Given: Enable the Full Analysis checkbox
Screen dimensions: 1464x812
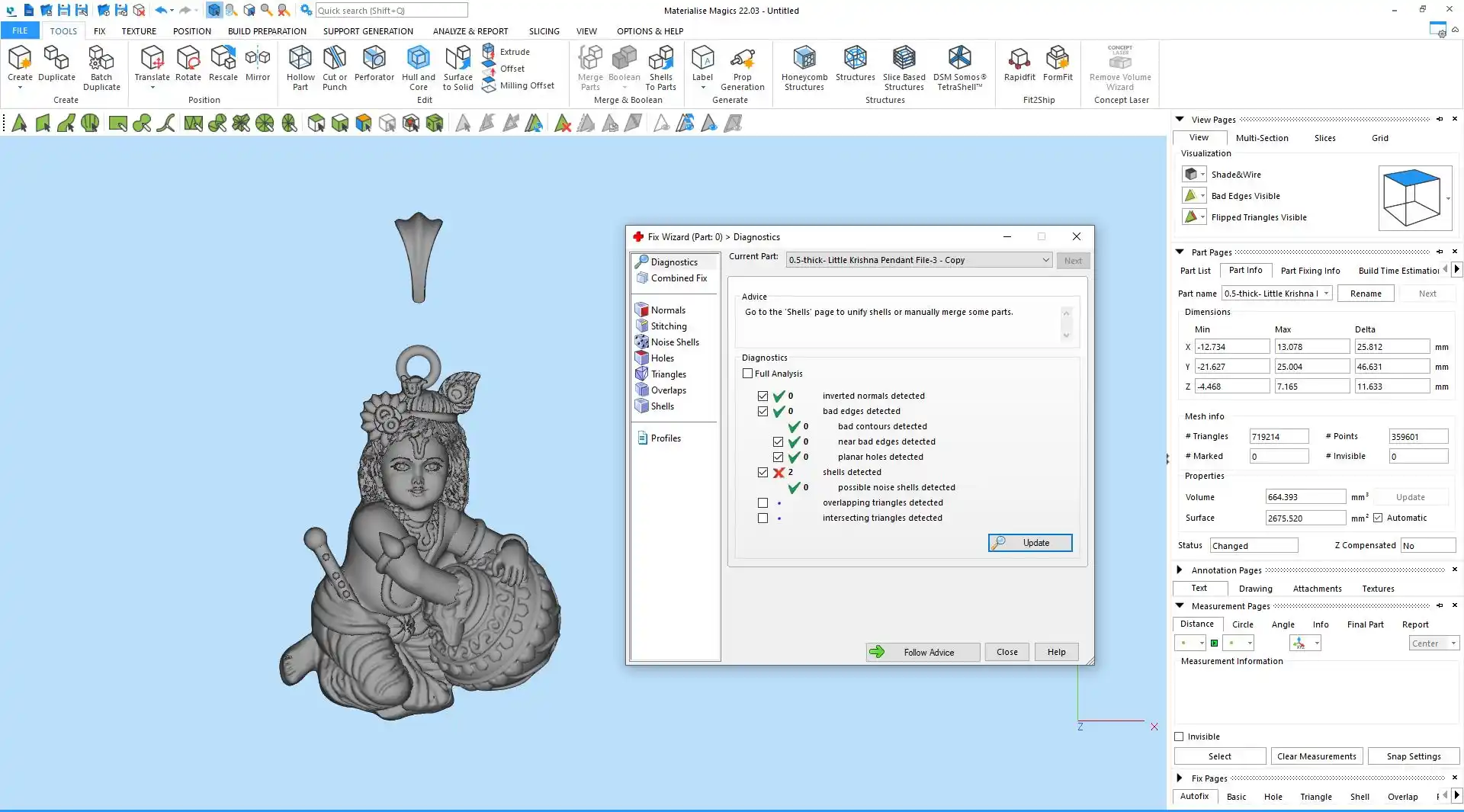Looking at the screenshot, I should [748, 374].
